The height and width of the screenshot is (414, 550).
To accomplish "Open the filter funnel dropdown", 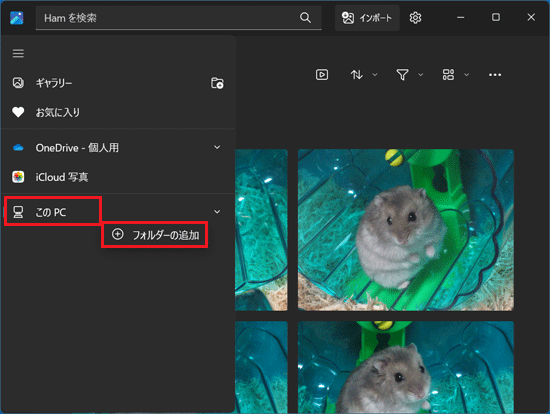I will 409,75.
